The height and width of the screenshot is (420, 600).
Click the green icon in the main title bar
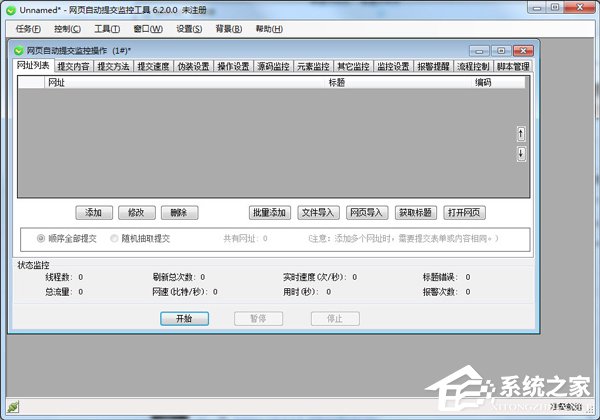pos(11,10)
